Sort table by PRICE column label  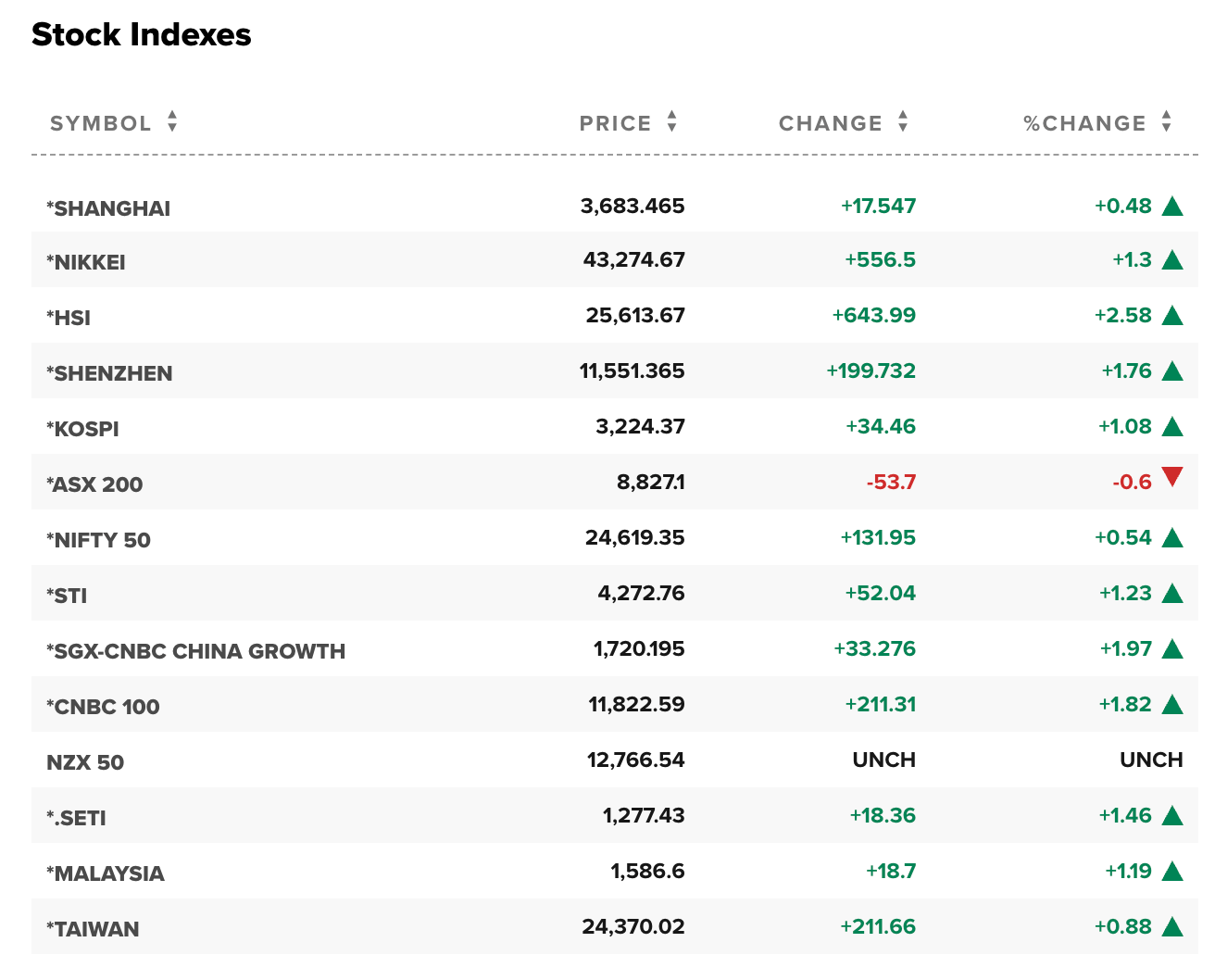click(x=615, y=123)
